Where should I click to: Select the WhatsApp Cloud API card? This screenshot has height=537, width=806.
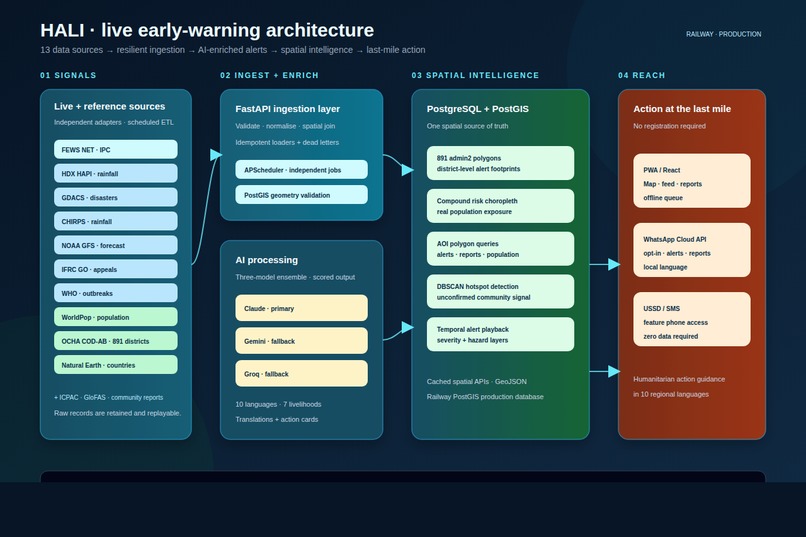click(691, 250)
